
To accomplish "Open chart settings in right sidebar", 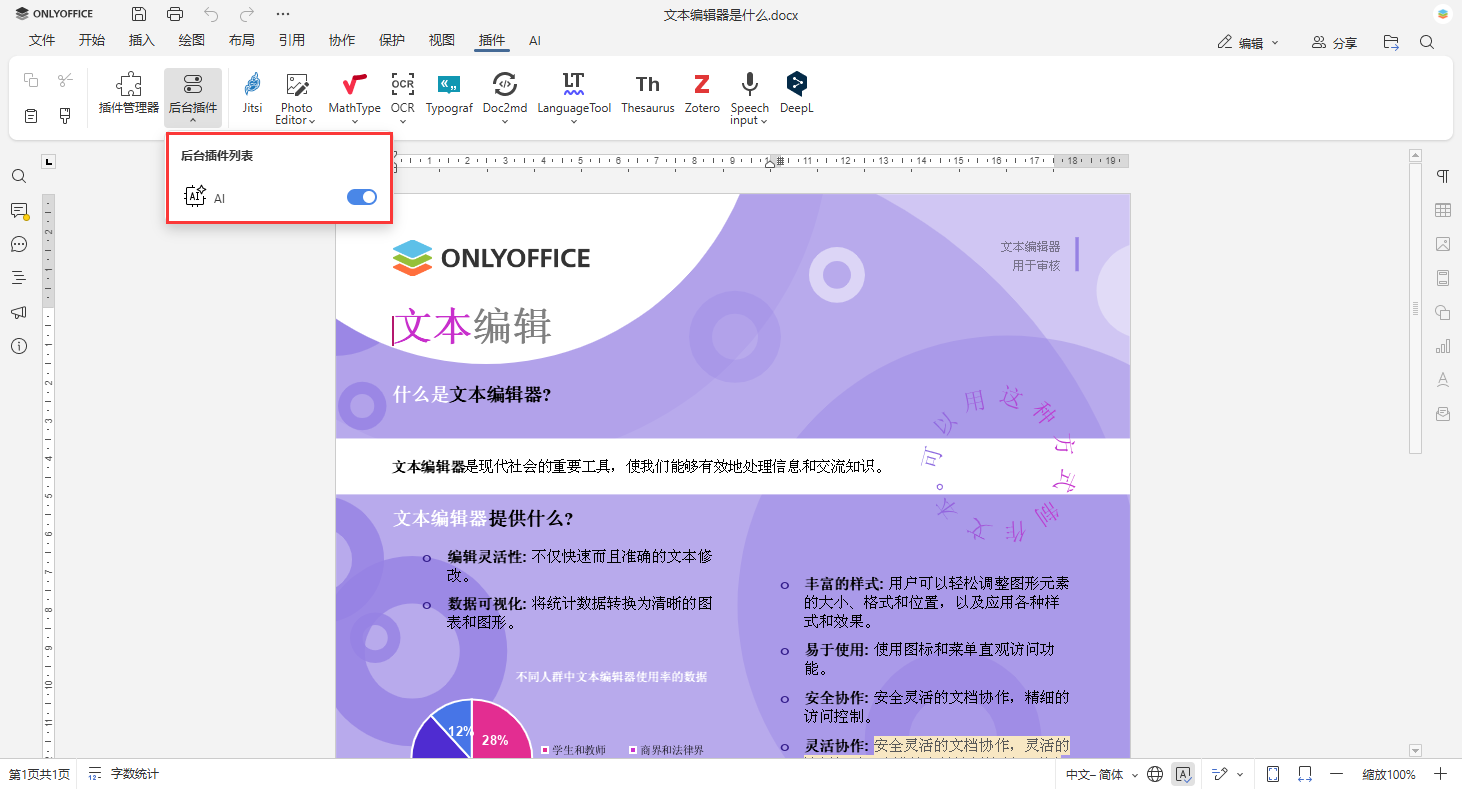I will pyautogui.click(x=1443, y=346).
